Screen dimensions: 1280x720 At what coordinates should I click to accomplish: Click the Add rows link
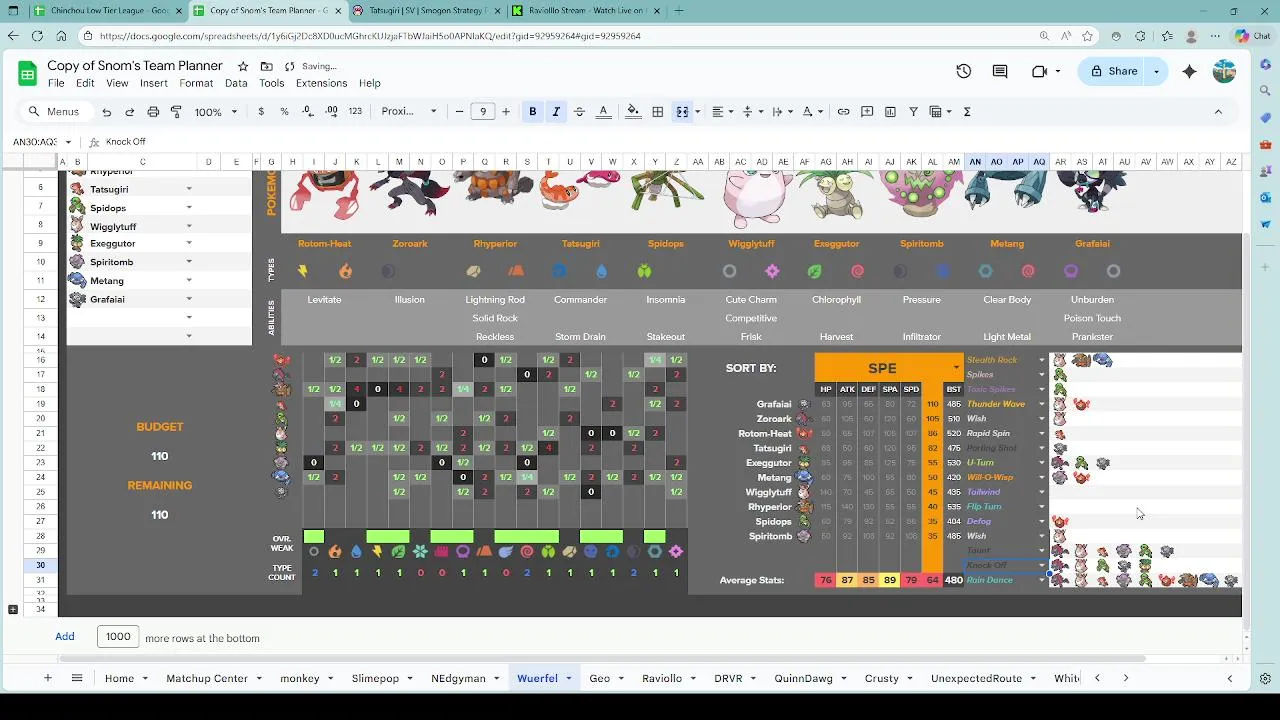point(65,637)
